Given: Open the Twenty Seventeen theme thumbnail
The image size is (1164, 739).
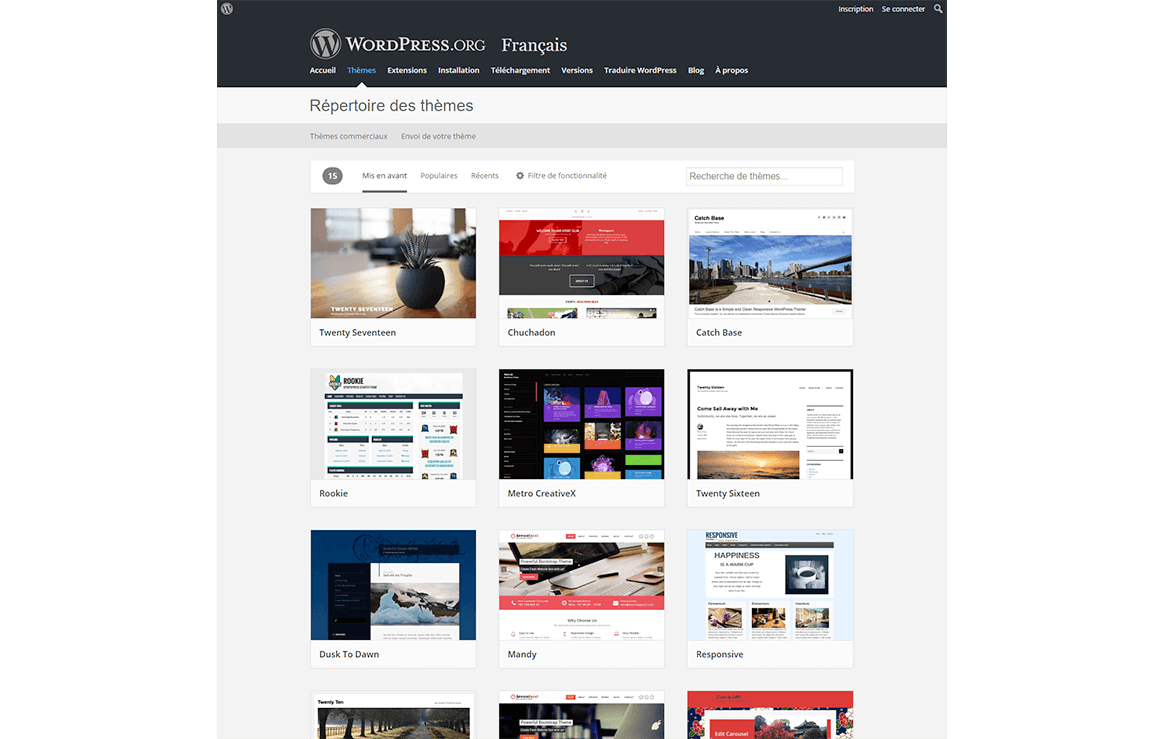Looking at the screenshot, I should pyautogui.click(x=393, y=263).
